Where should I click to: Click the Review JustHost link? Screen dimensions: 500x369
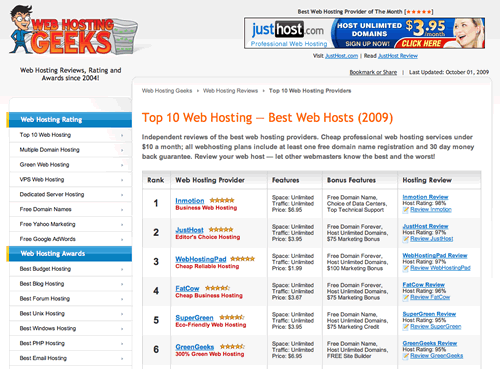tap(432, 239)
